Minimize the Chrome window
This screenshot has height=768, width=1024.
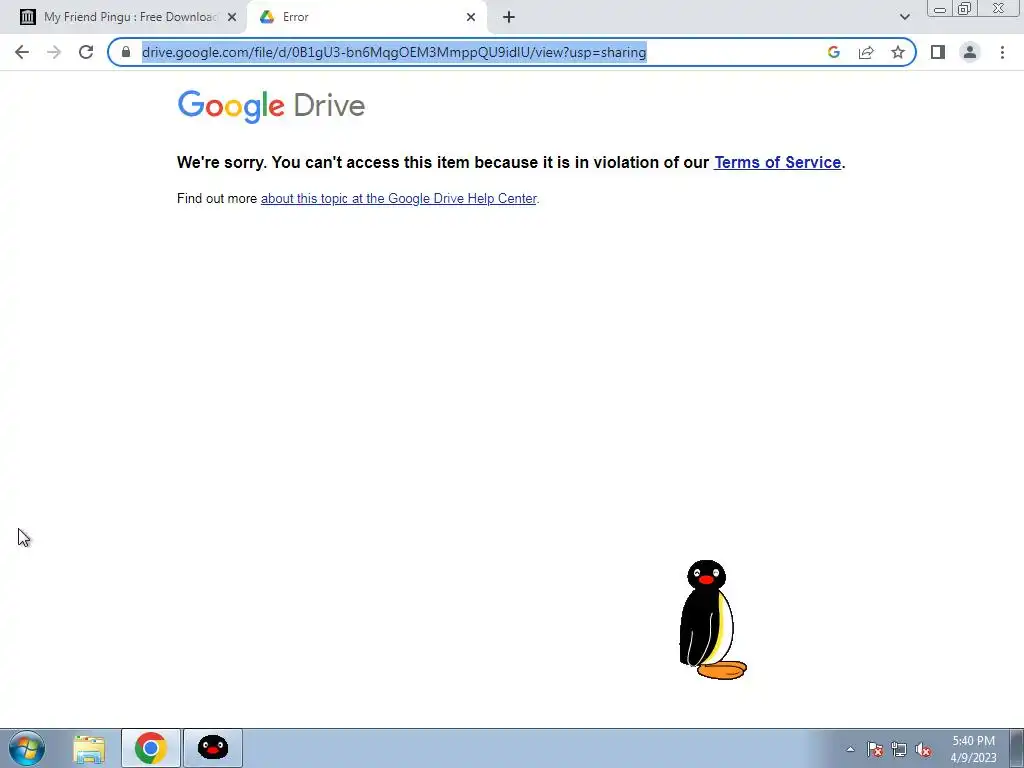coord(940,9)
